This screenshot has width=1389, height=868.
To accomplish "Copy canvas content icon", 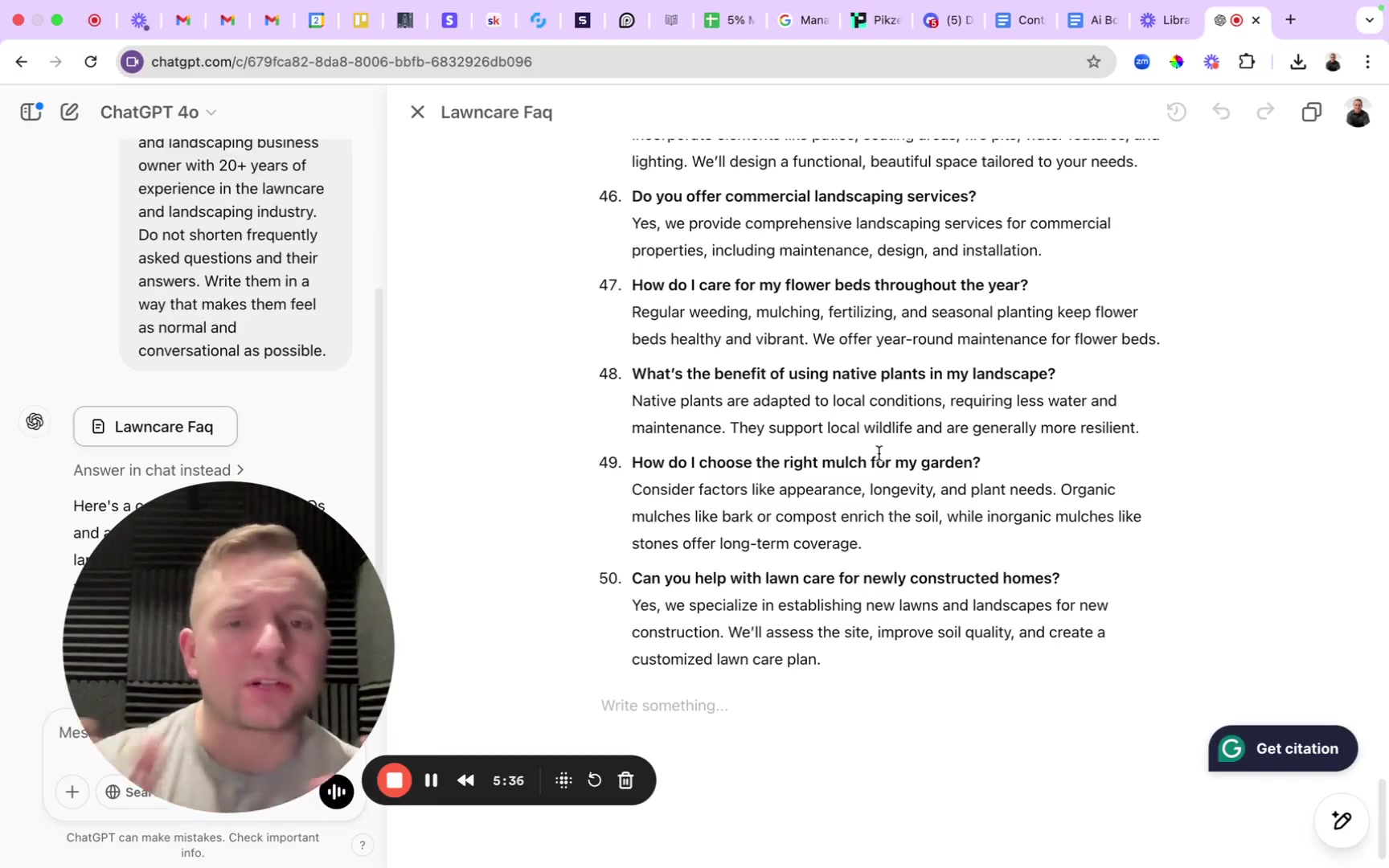I will 1311,112.
